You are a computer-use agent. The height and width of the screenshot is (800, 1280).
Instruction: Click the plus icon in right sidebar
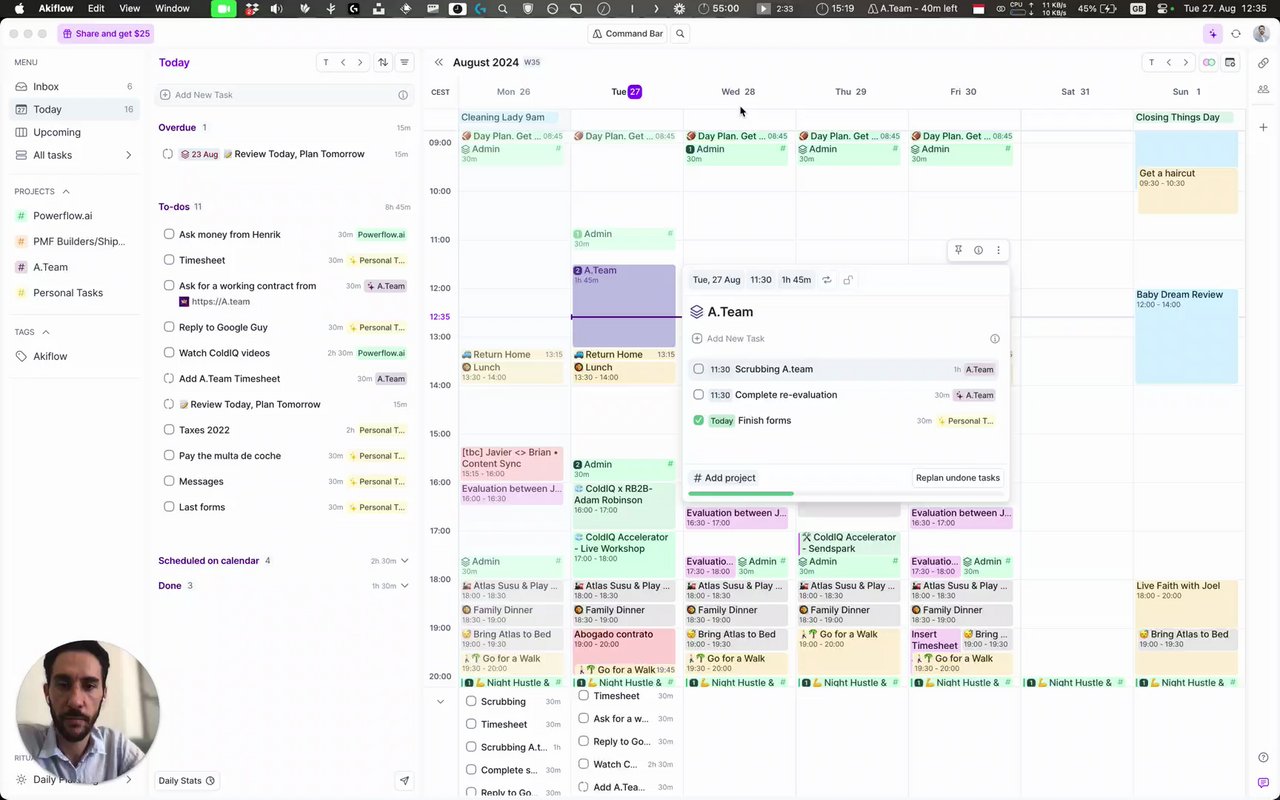pyautogui.click(x=1264, y=127)
